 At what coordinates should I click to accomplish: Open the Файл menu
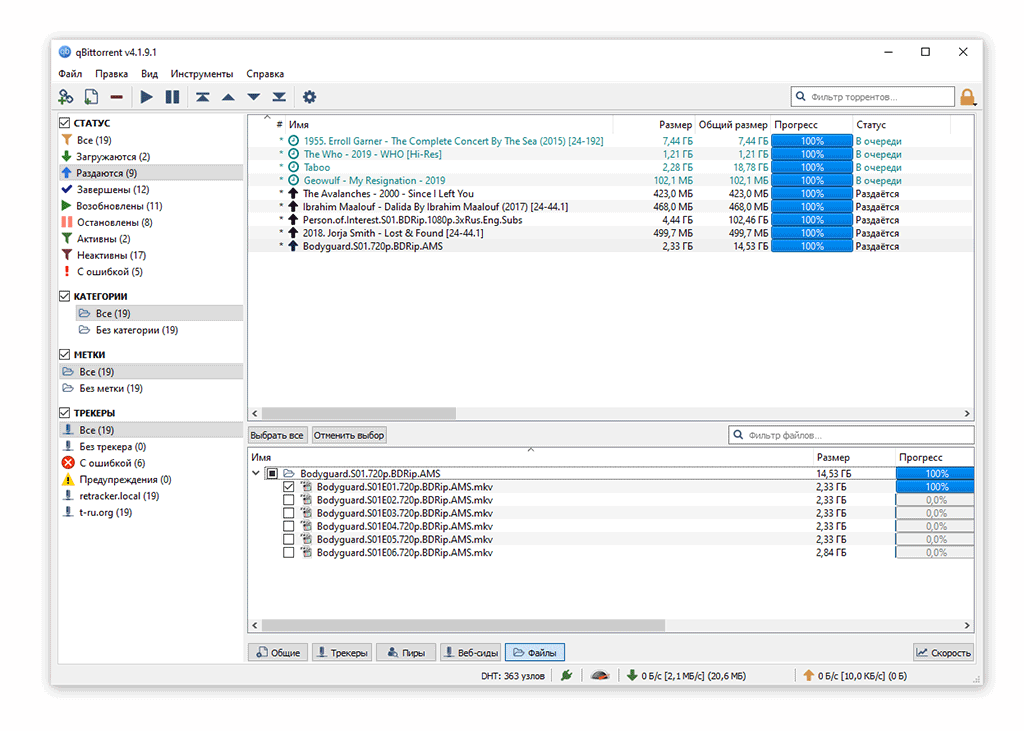pyautogui.click(x=70, y=74)
